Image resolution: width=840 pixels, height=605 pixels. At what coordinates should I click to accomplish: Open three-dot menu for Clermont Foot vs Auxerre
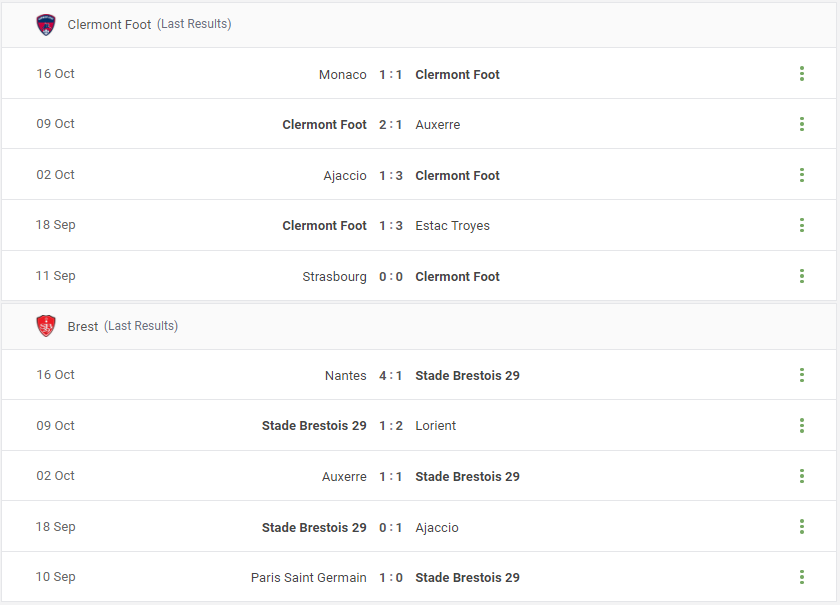pyautogui.click(x=801, y=124)
